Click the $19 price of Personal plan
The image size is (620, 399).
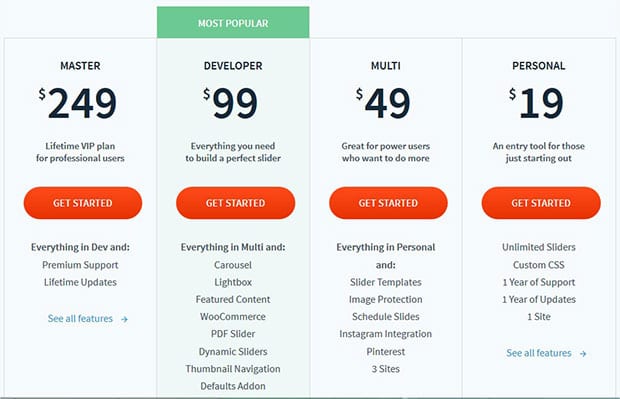tap(536, 103)
